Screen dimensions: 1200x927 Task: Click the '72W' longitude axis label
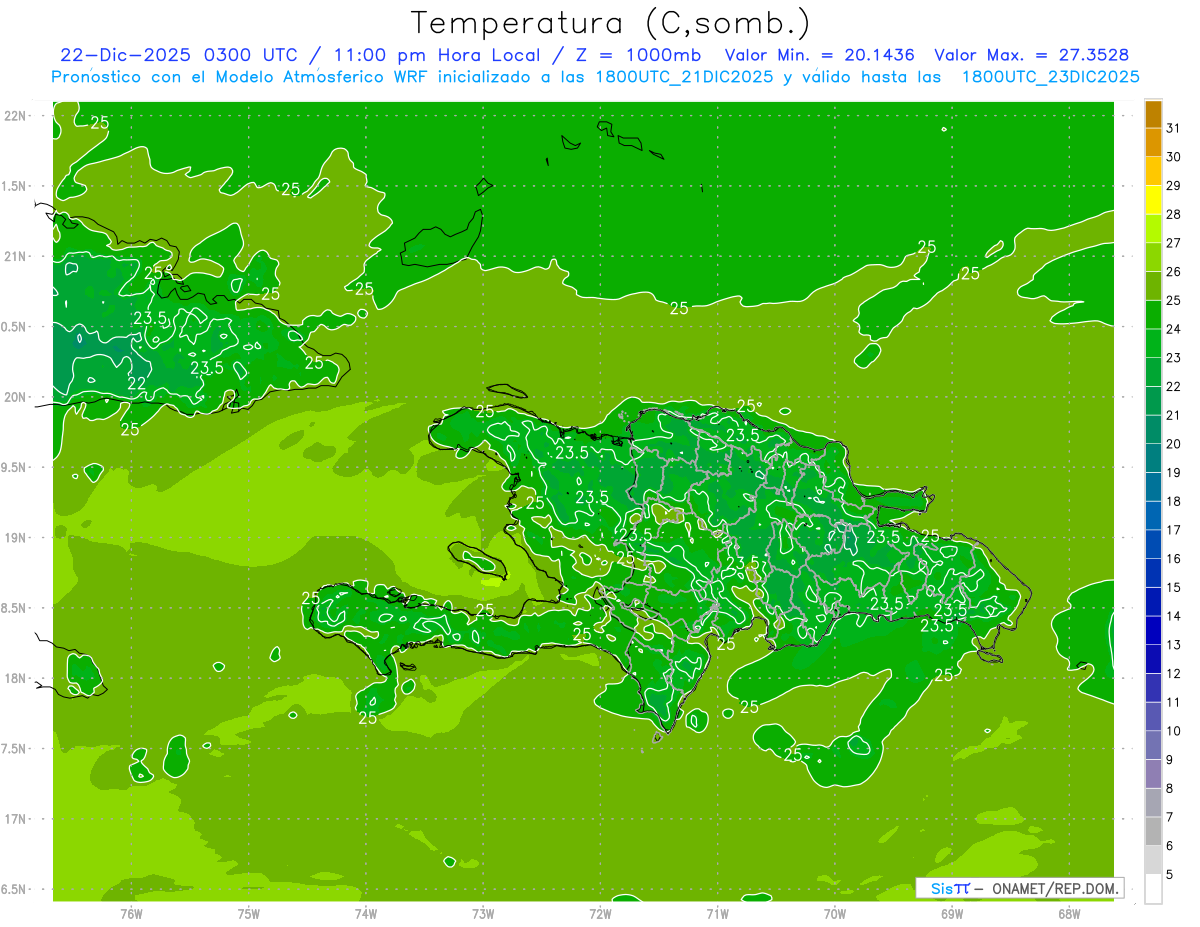(x=600, y=914)
